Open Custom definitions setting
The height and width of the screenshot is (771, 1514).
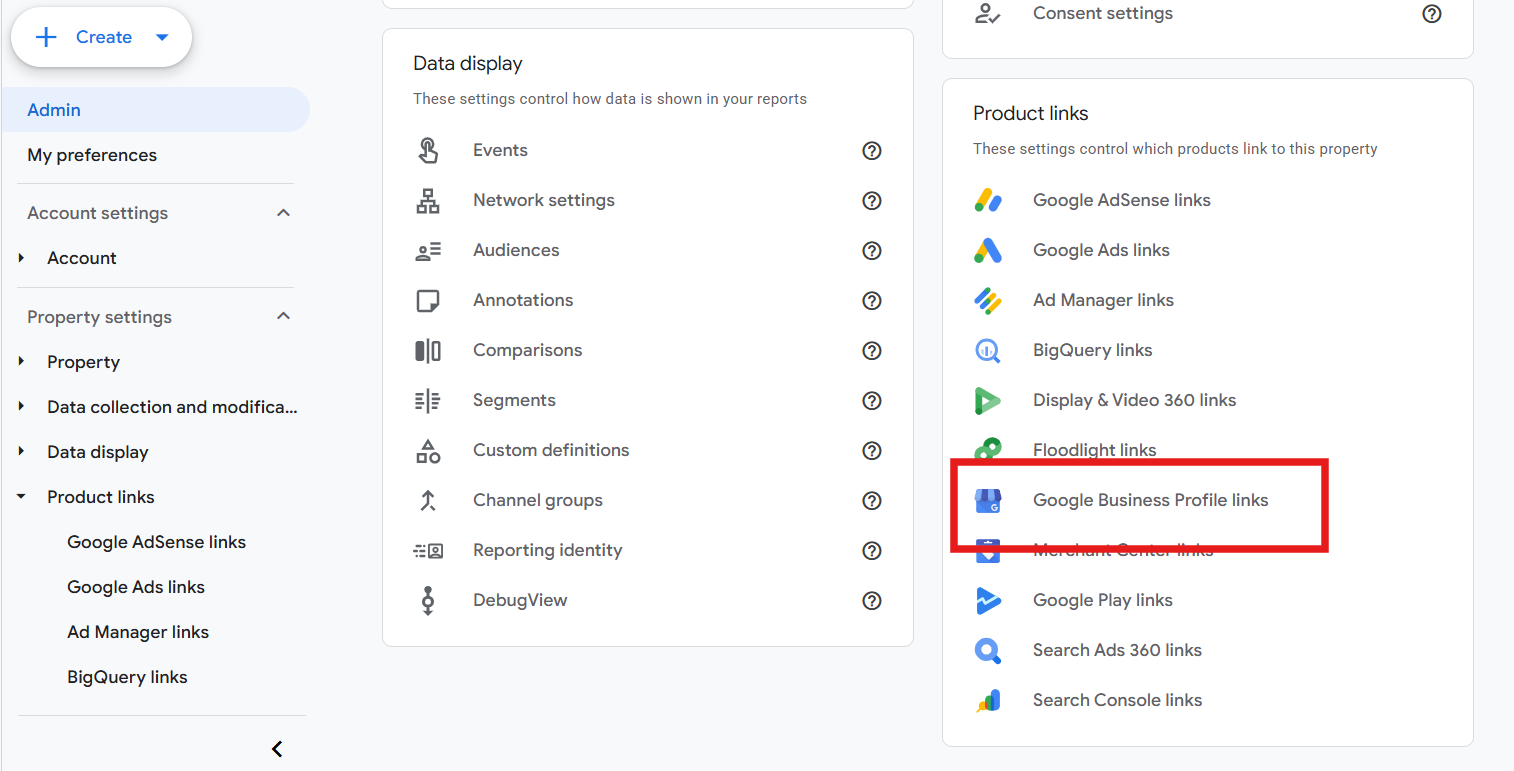pyautogui.click(x=551, y=450)
